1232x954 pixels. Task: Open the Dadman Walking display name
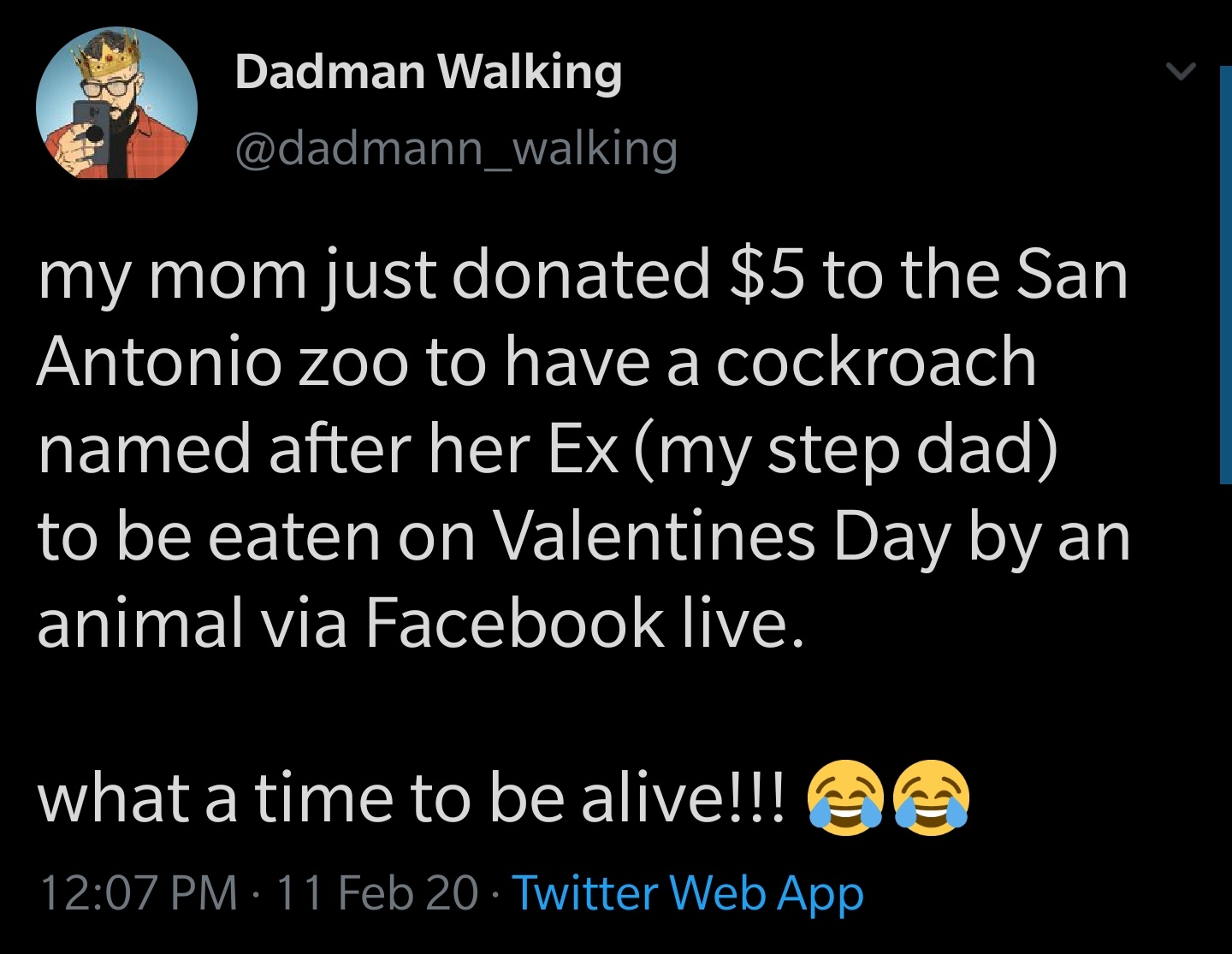pos(428,71)
